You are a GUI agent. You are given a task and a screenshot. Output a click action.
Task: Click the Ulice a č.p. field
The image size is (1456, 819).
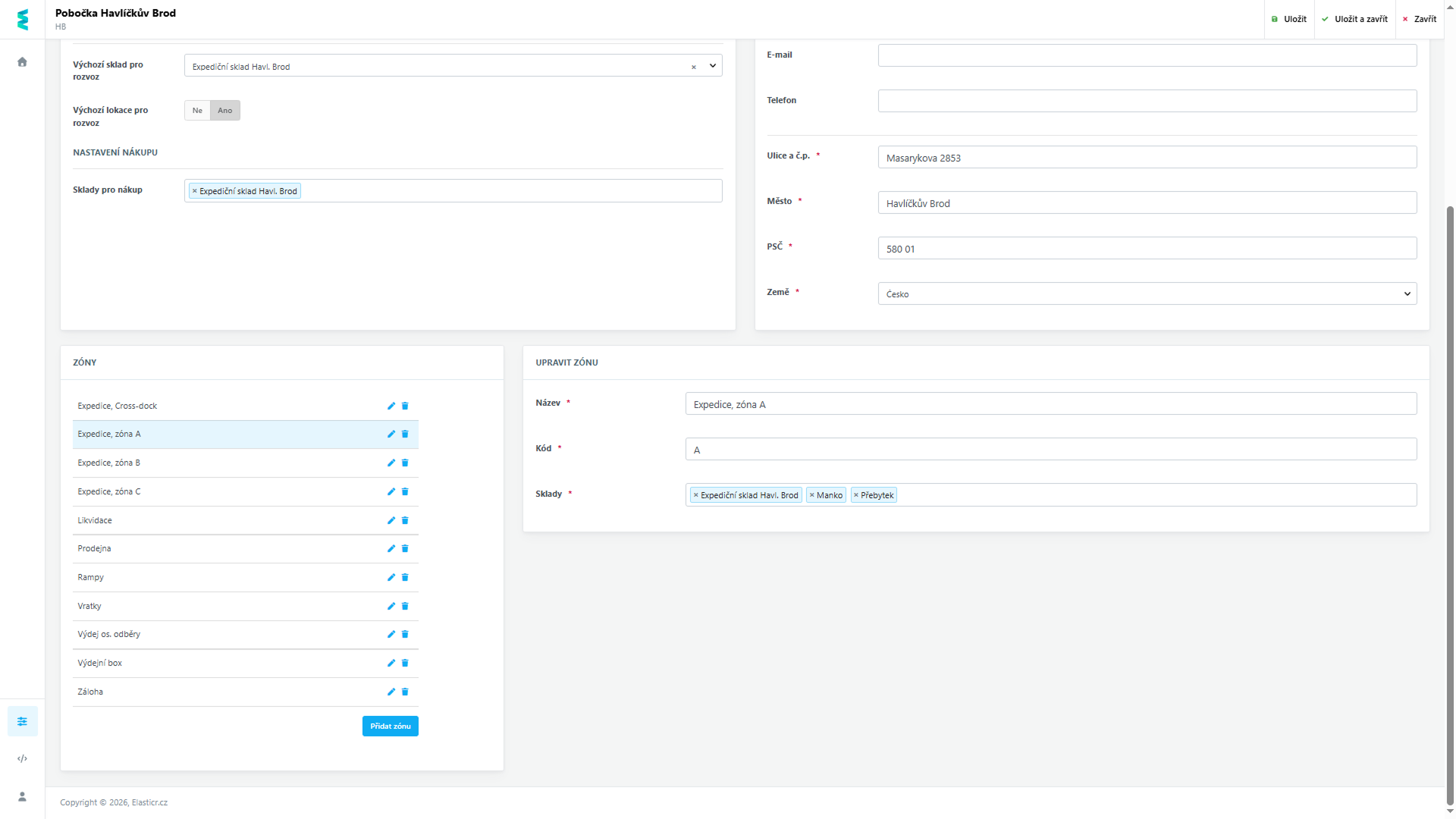point(1147,157)
